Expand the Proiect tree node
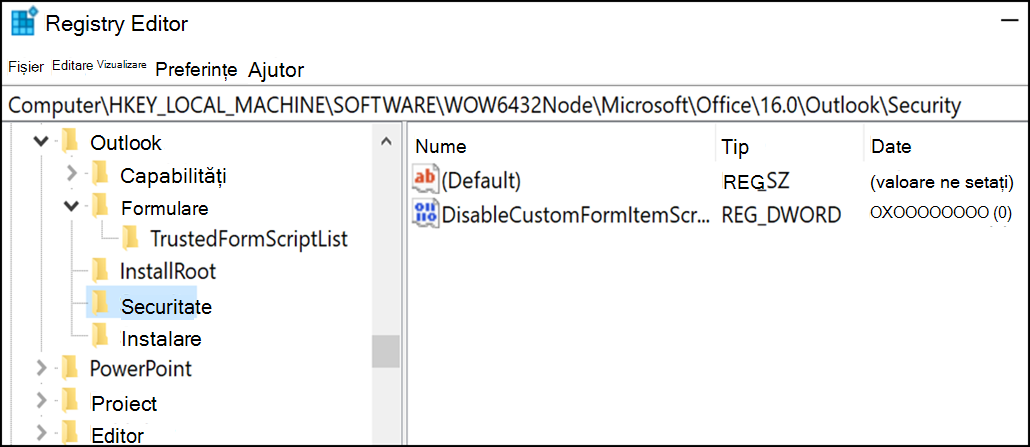Screen dimensions: 1030x447 click(x=41, y=400)
